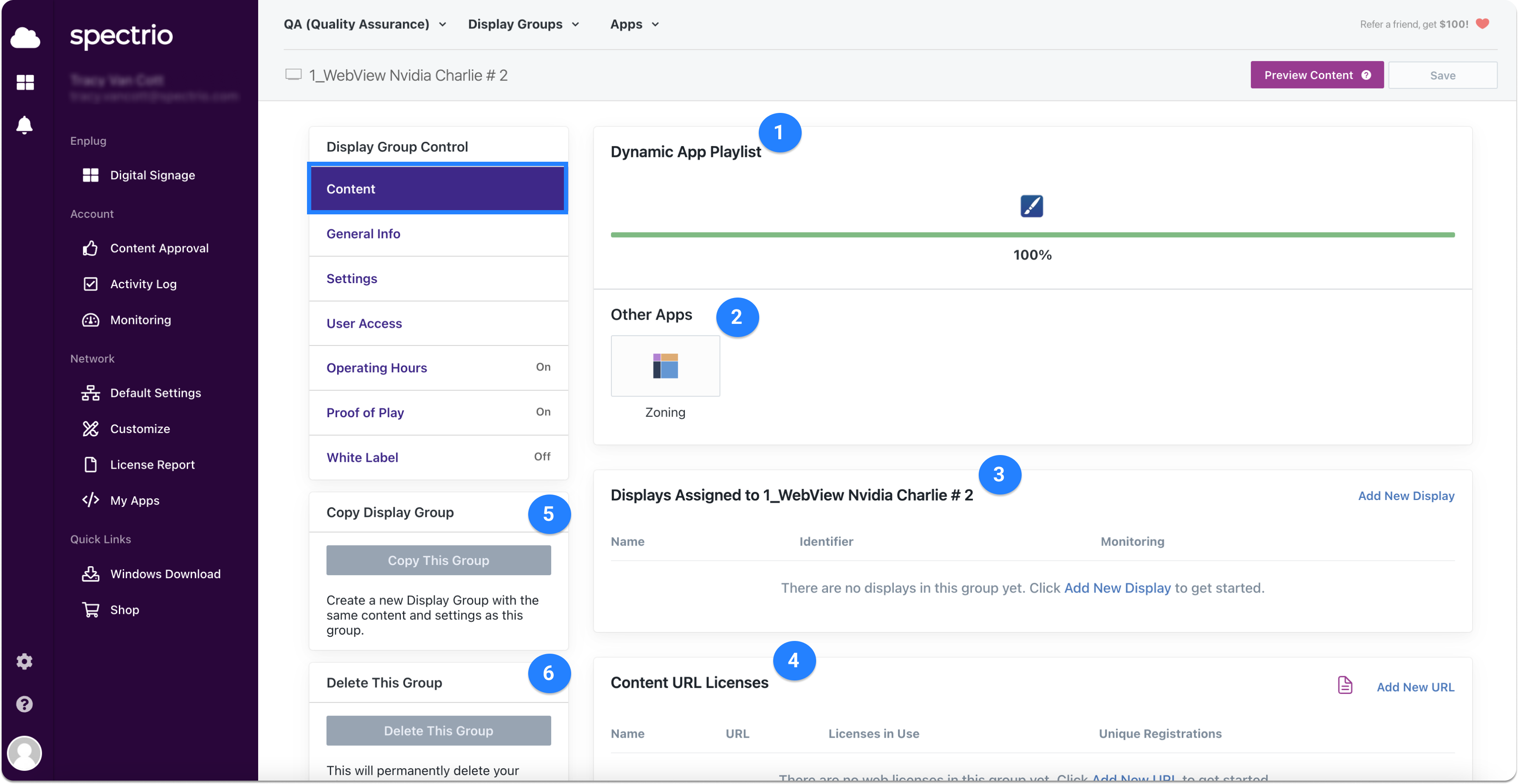Viewport: 1518px width, 784px height.
Task: Click the Preview Content button
Action: tap(1316, 75)
